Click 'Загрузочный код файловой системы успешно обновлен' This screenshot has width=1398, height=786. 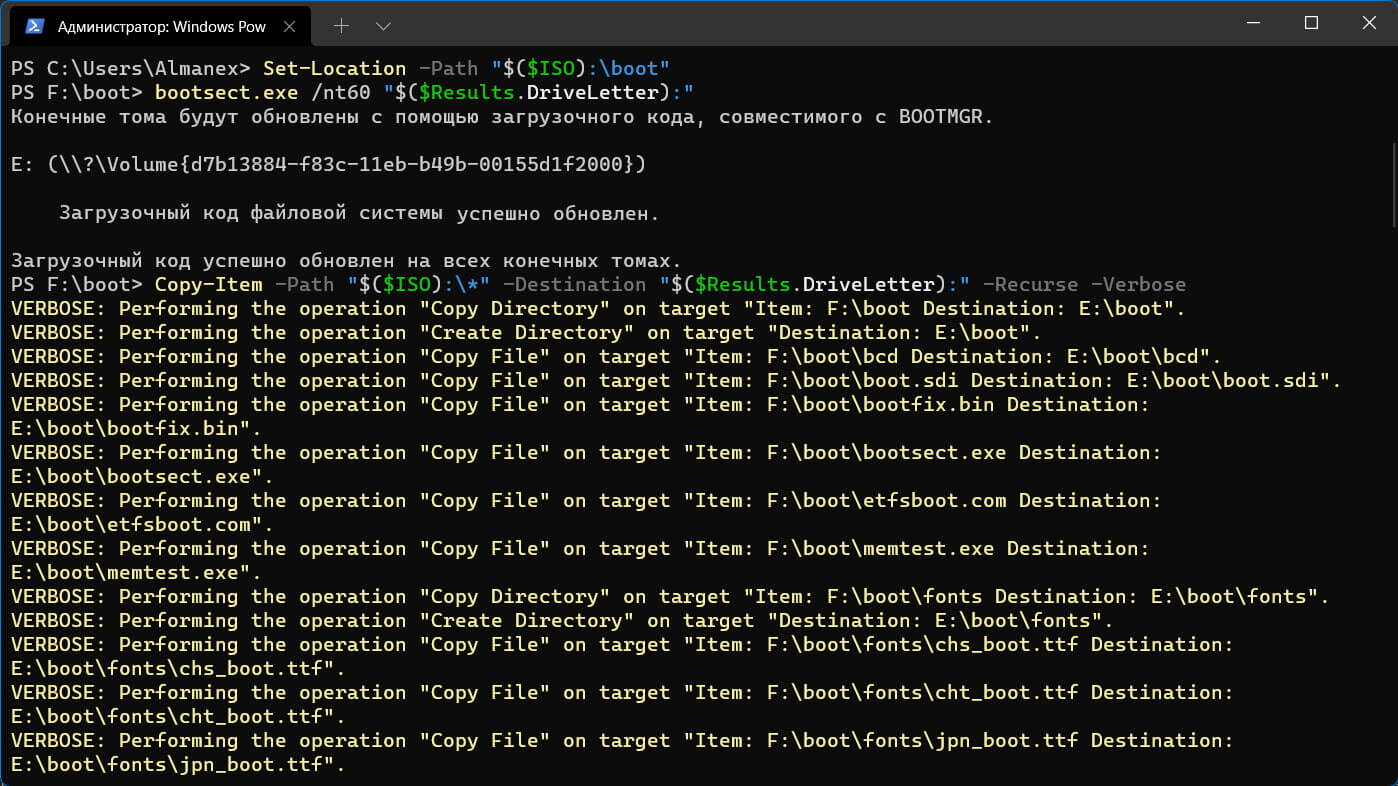pos(359,212)
